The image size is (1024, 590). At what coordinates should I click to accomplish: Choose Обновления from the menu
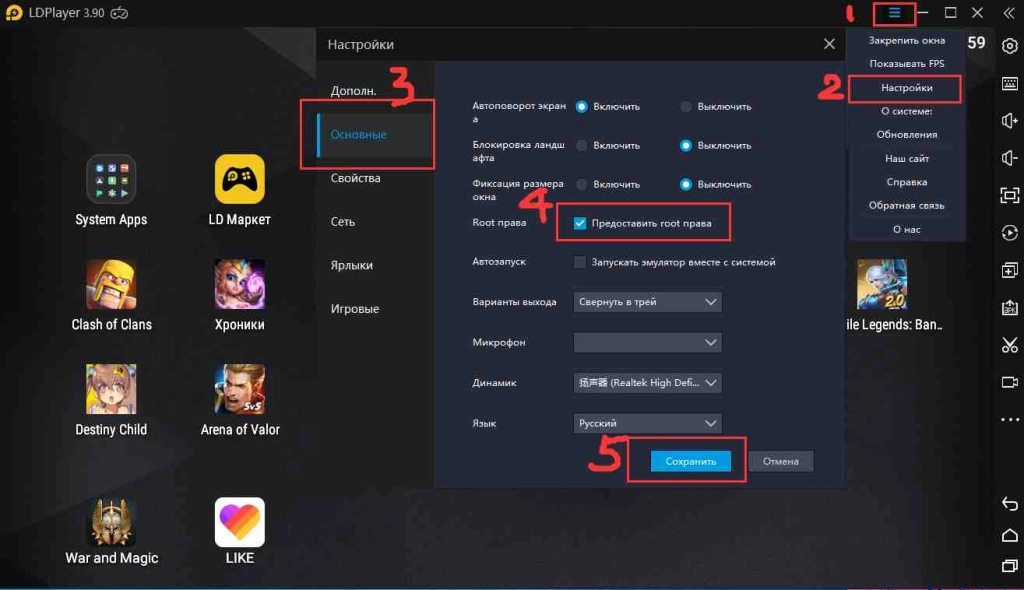point(904,134)
